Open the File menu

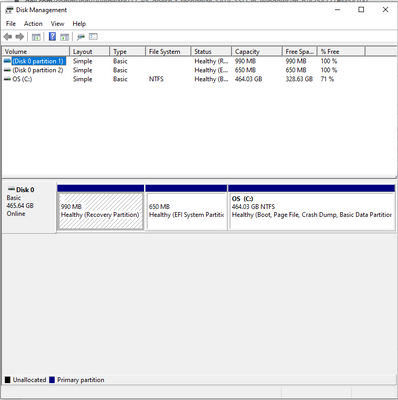click(x=11, y=24)
